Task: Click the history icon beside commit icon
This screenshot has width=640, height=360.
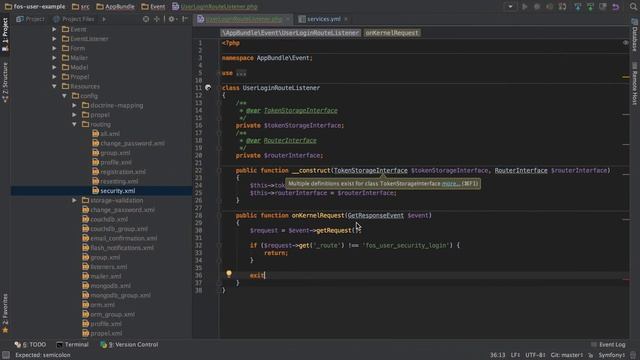Action: click(x=603, y=7)
